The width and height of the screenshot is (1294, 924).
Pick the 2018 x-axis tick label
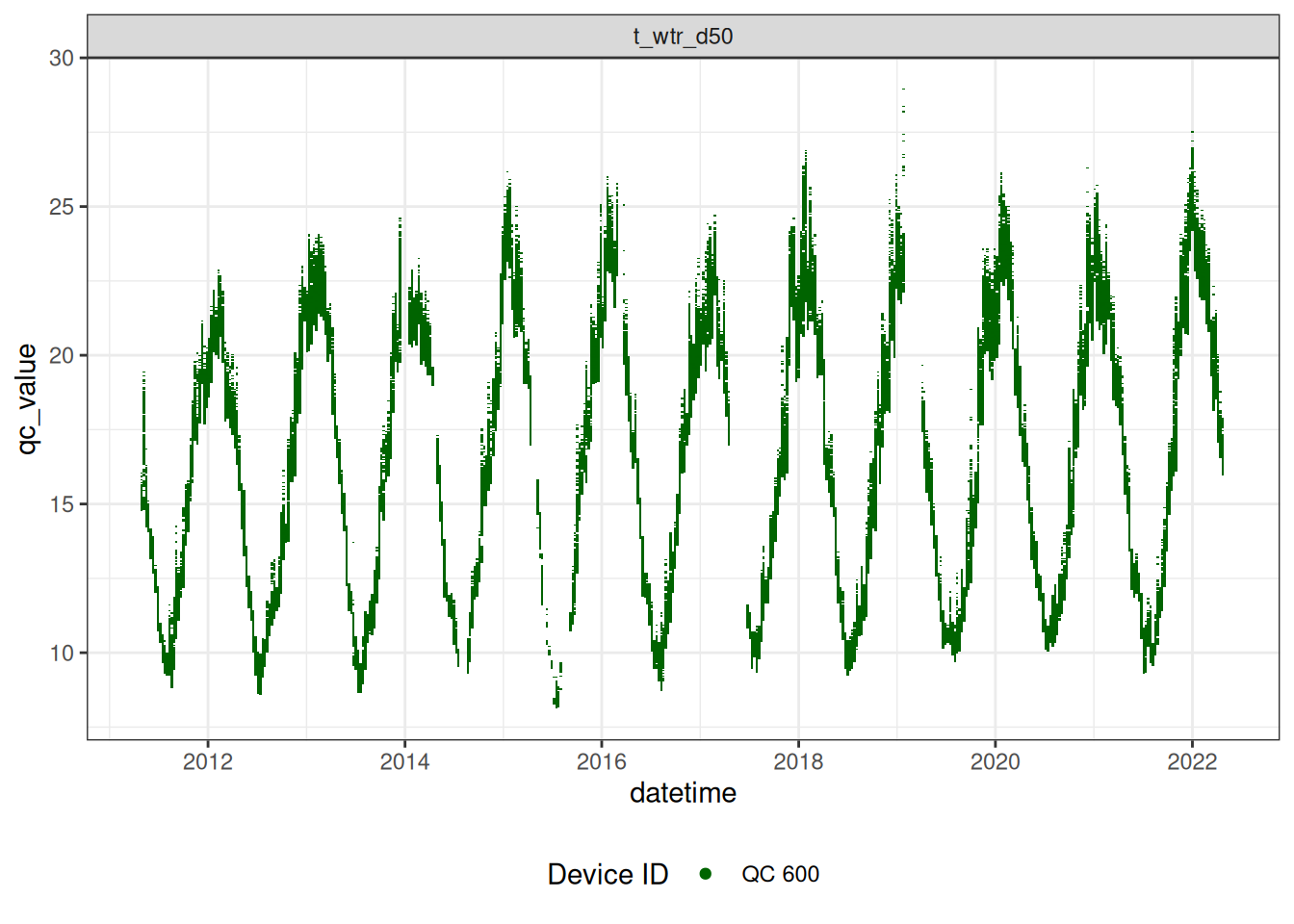[x=798, y=762]
